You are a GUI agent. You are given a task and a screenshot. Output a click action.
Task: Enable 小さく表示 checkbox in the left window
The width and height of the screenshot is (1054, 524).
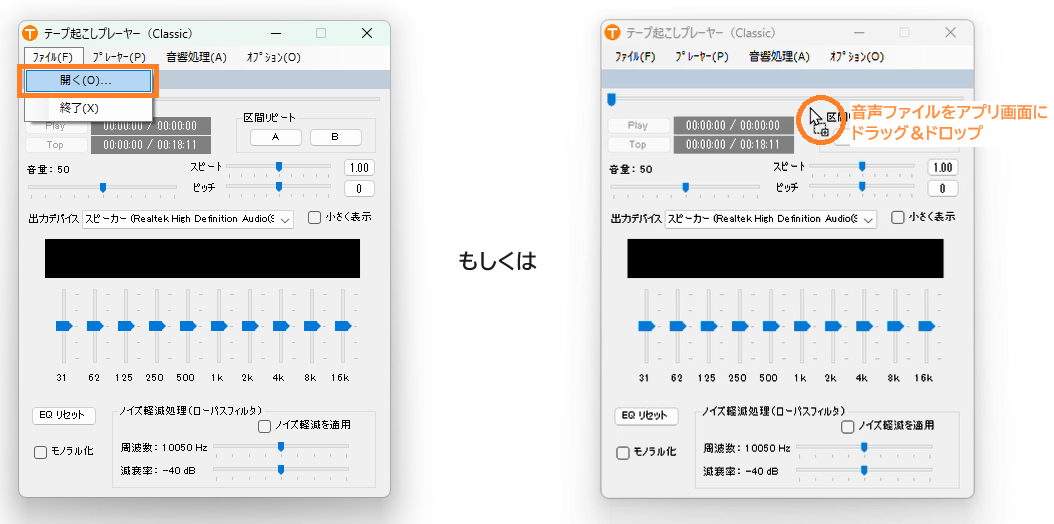click(x=315, y=217)
